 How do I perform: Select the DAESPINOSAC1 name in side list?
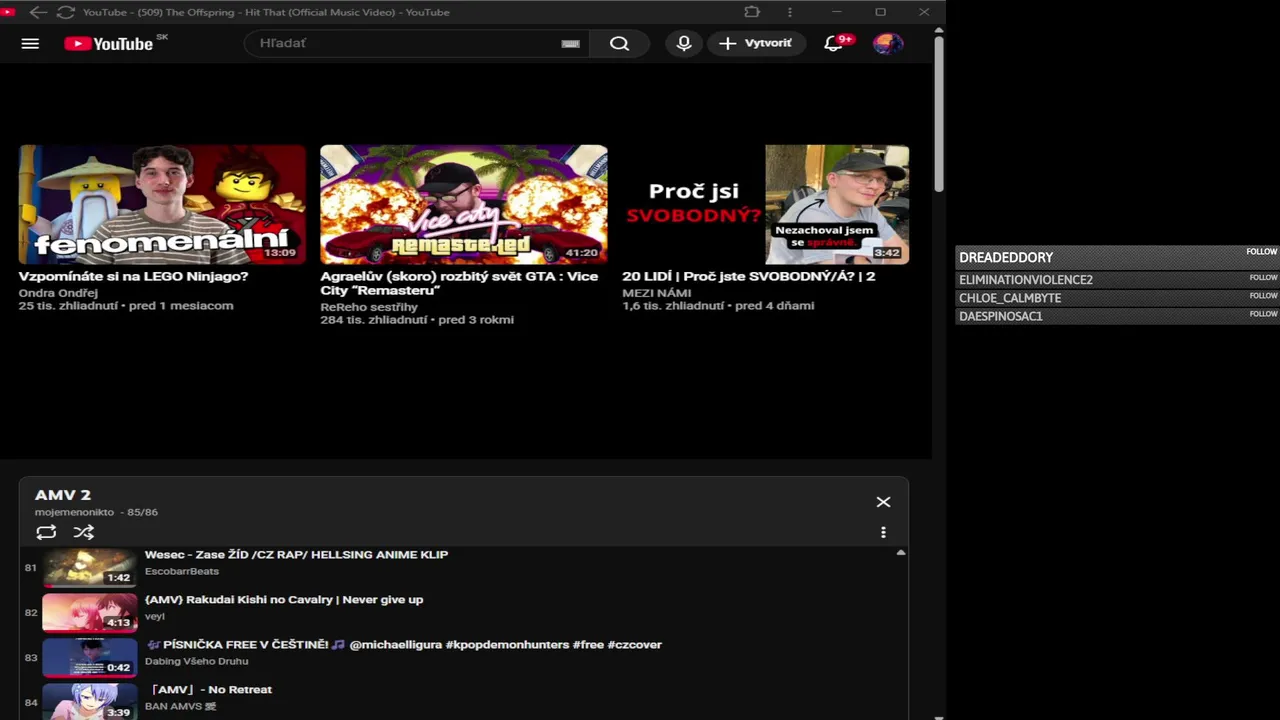(x=1001, y=316)
